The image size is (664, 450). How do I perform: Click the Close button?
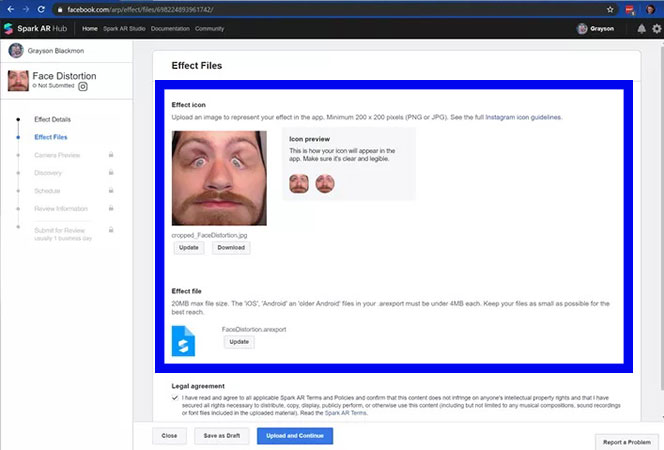point(169,436)
